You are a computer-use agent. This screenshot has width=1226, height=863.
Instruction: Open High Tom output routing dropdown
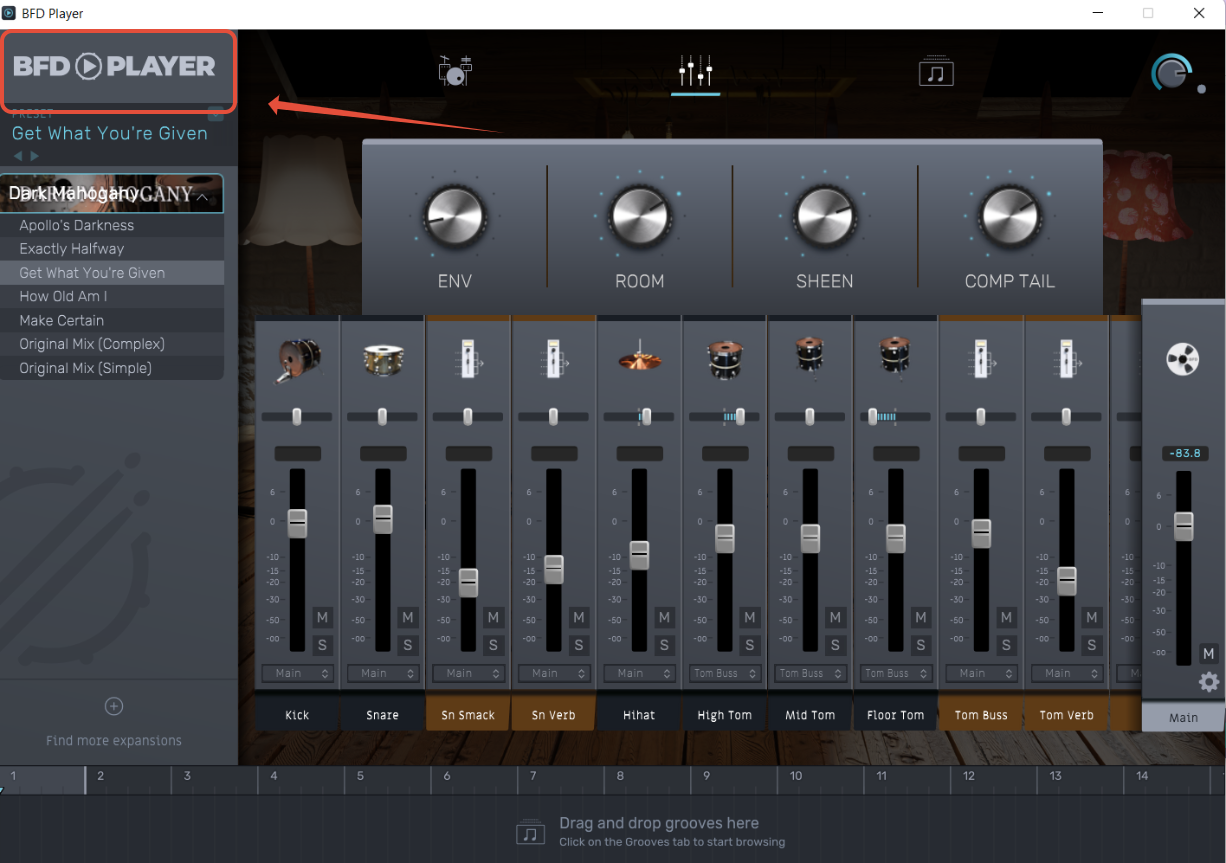coord(725,674)
